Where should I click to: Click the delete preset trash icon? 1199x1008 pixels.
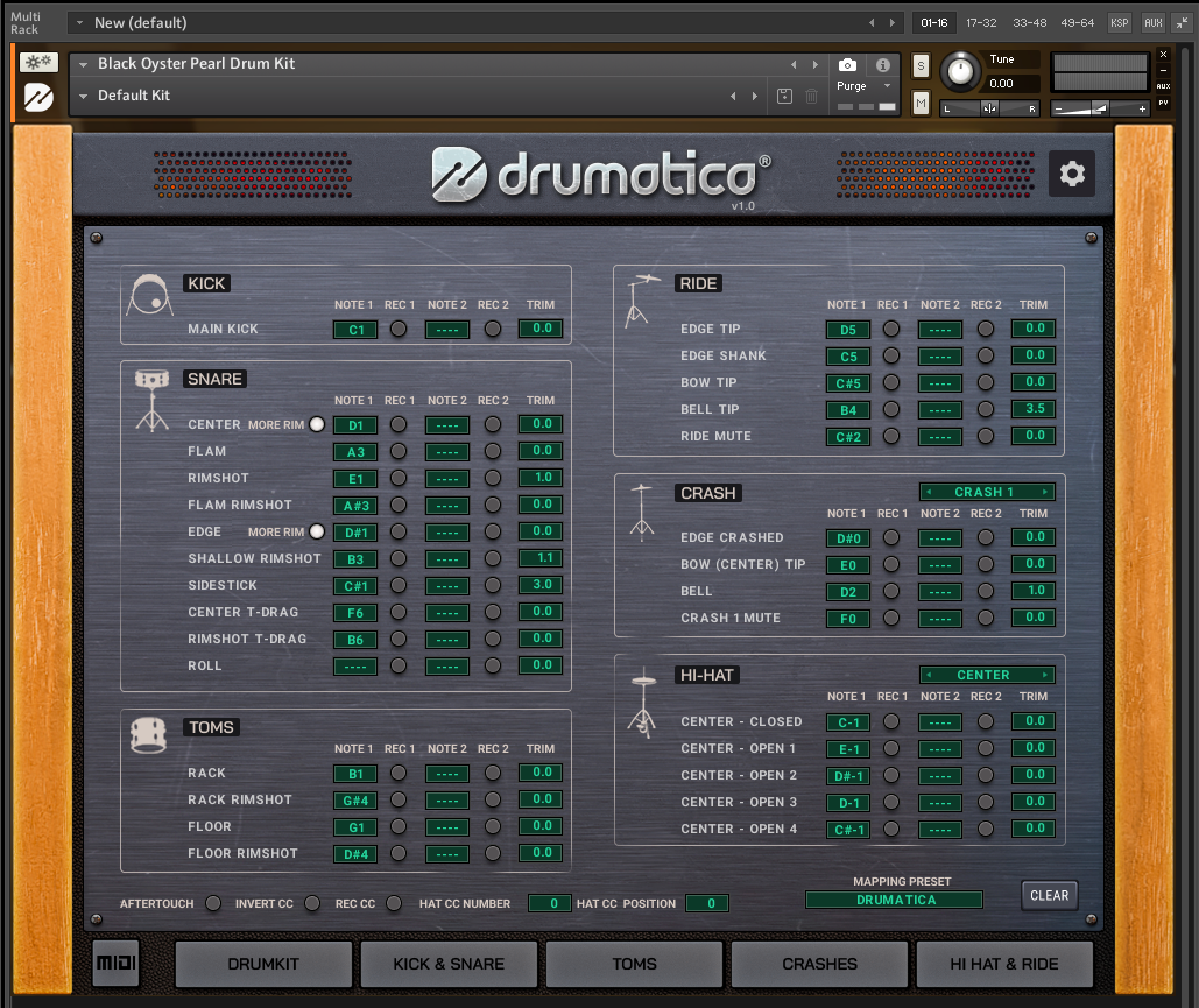point(811,96)
